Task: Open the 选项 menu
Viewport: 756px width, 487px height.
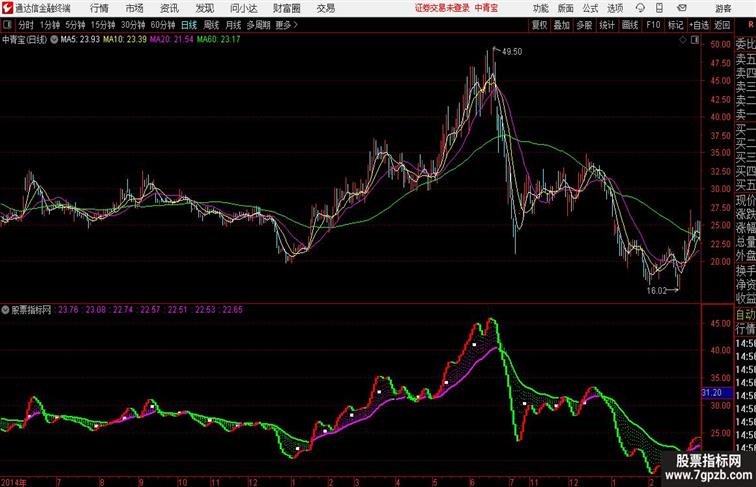Action: click(615, 8)
